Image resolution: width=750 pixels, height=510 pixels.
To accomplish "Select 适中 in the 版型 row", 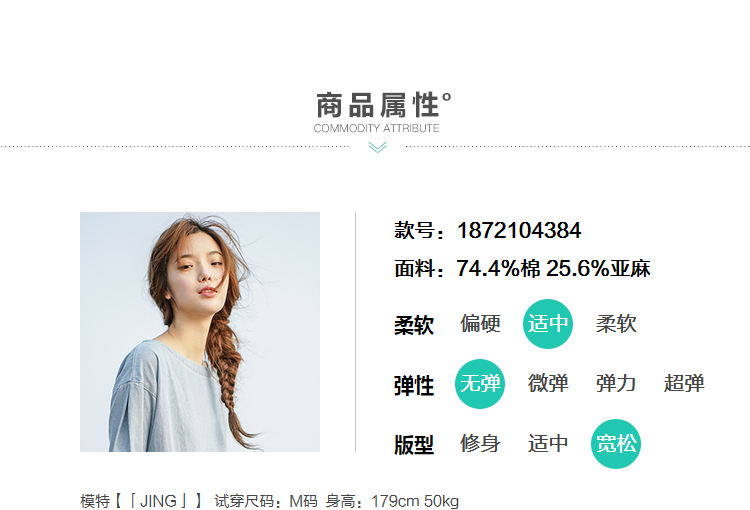I will click(548, 443).
